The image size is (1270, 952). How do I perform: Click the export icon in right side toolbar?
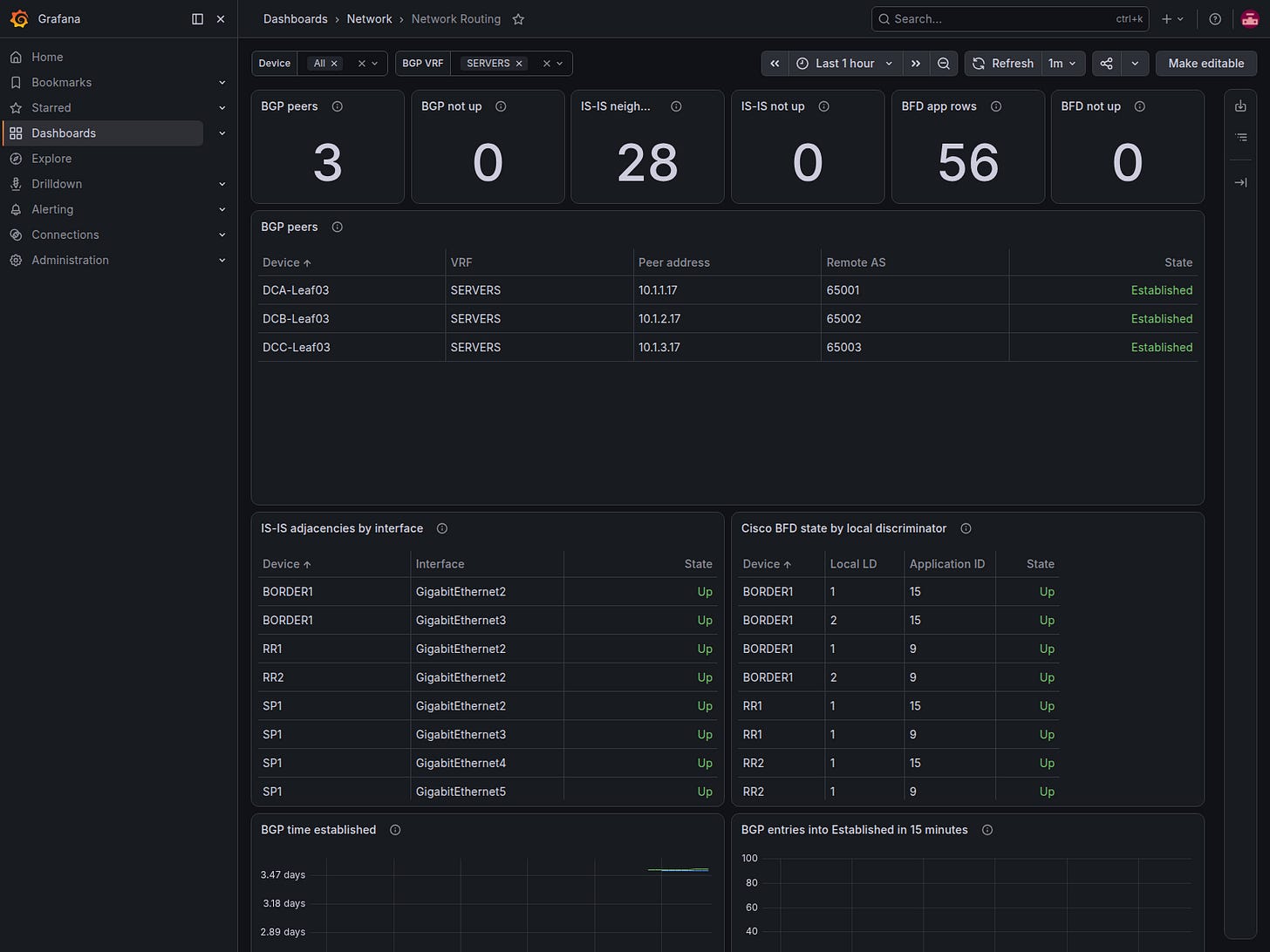tap(1240, 106)
